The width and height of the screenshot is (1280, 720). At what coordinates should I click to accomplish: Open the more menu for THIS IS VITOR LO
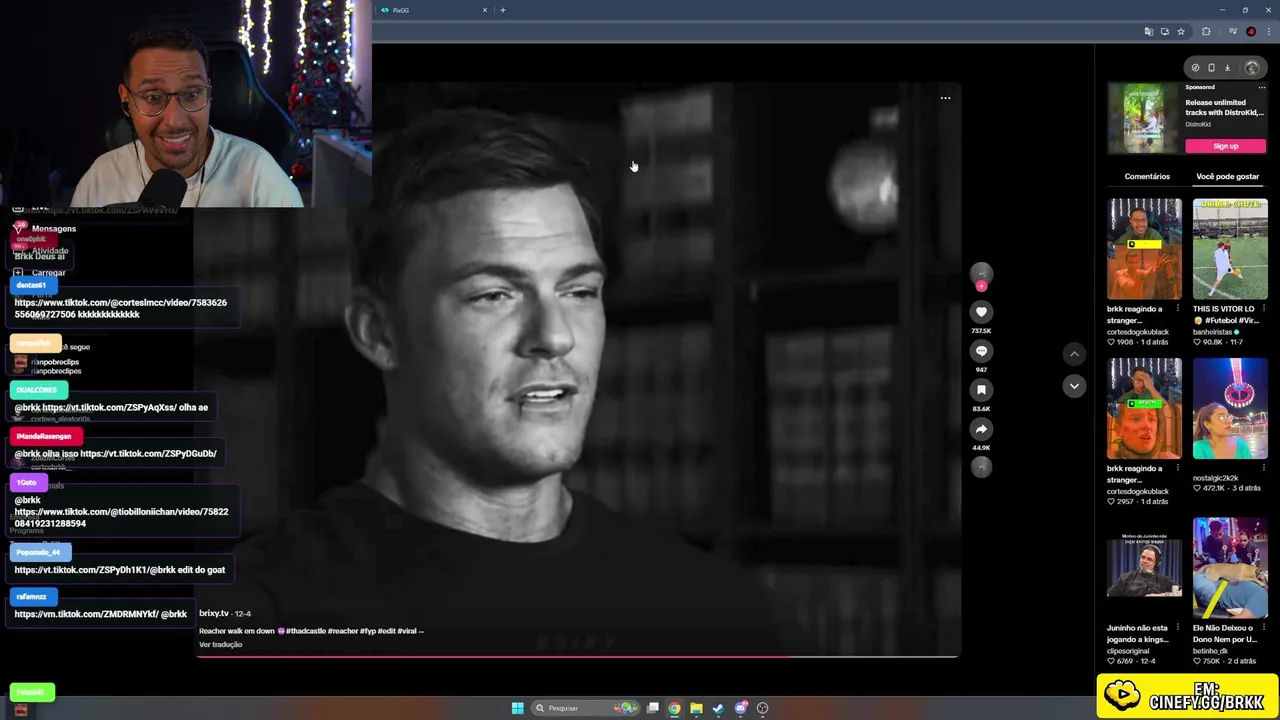coord(1262,309)
